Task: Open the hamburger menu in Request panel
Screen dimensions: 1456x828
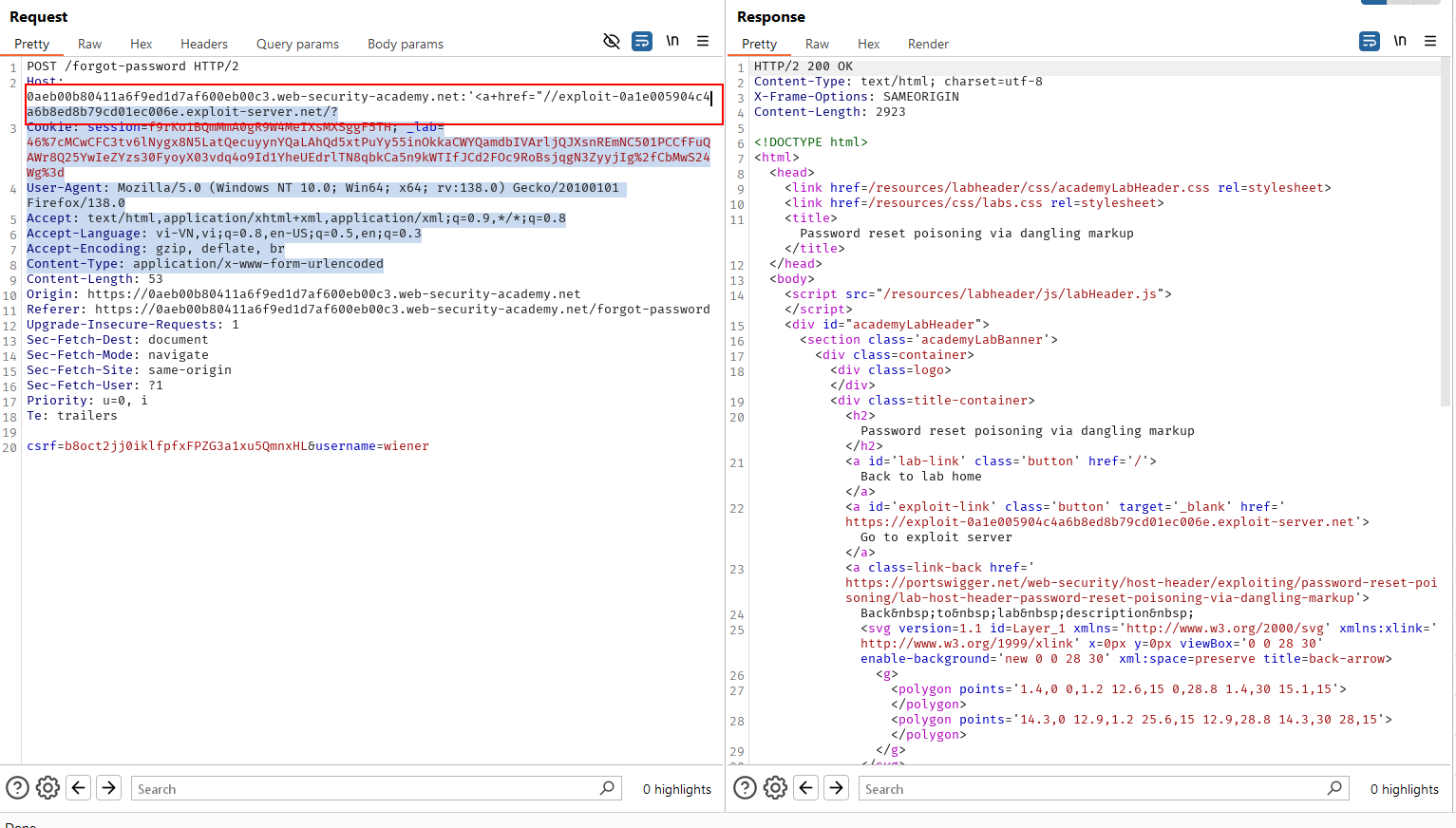Action: click(703, 41)
